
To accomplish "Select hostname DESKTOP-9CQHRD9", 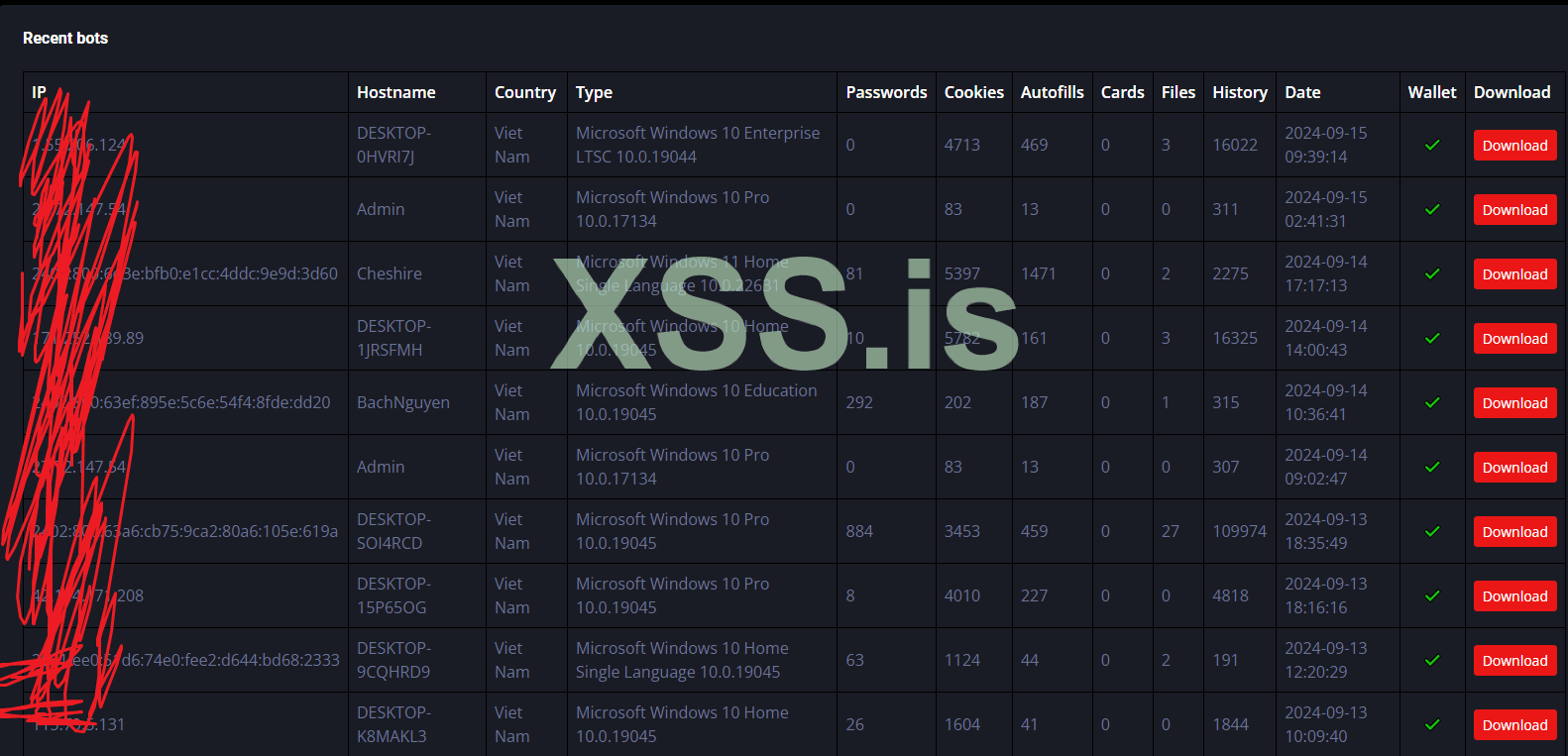I will point(394,660).
